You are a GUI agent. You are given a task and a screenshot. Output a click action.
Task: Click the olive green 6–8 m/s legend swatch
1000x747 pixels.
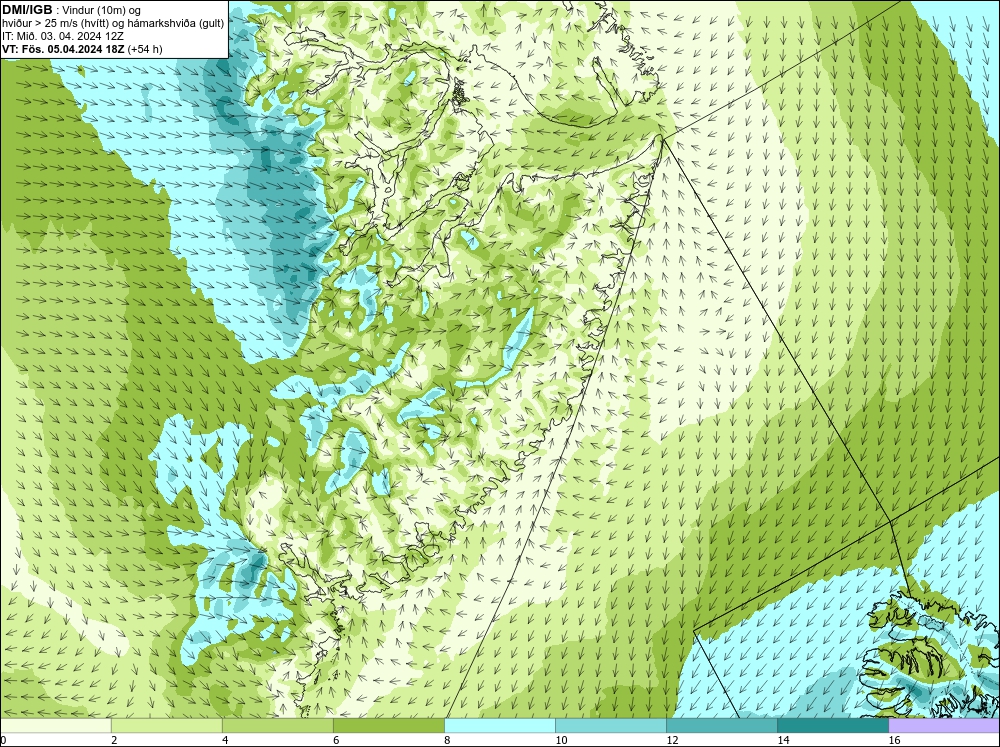[x=388, y=725]
